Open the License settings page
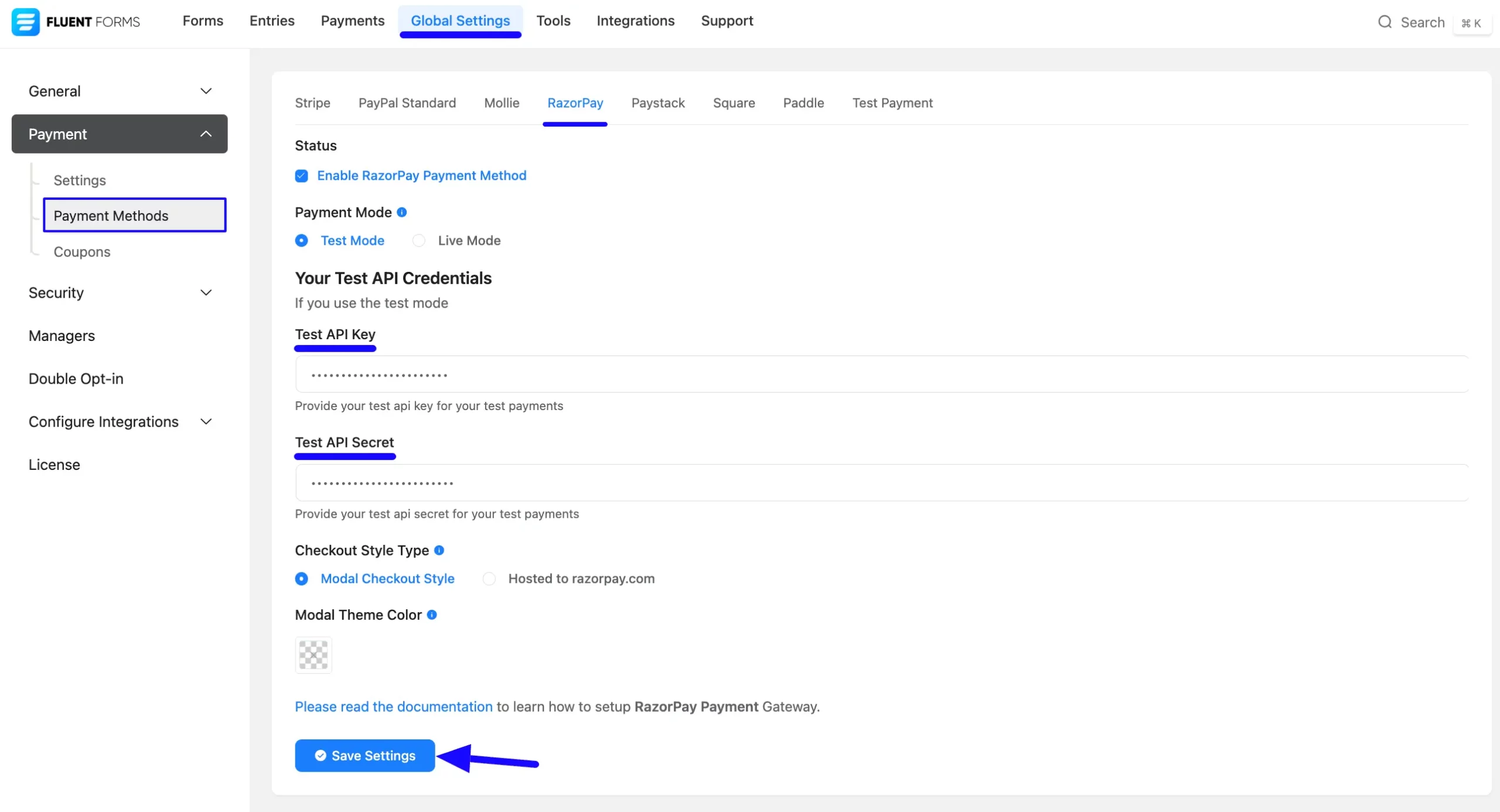Image resolution: width=1500 pixels, height=812 pixels. pos(54,465)
